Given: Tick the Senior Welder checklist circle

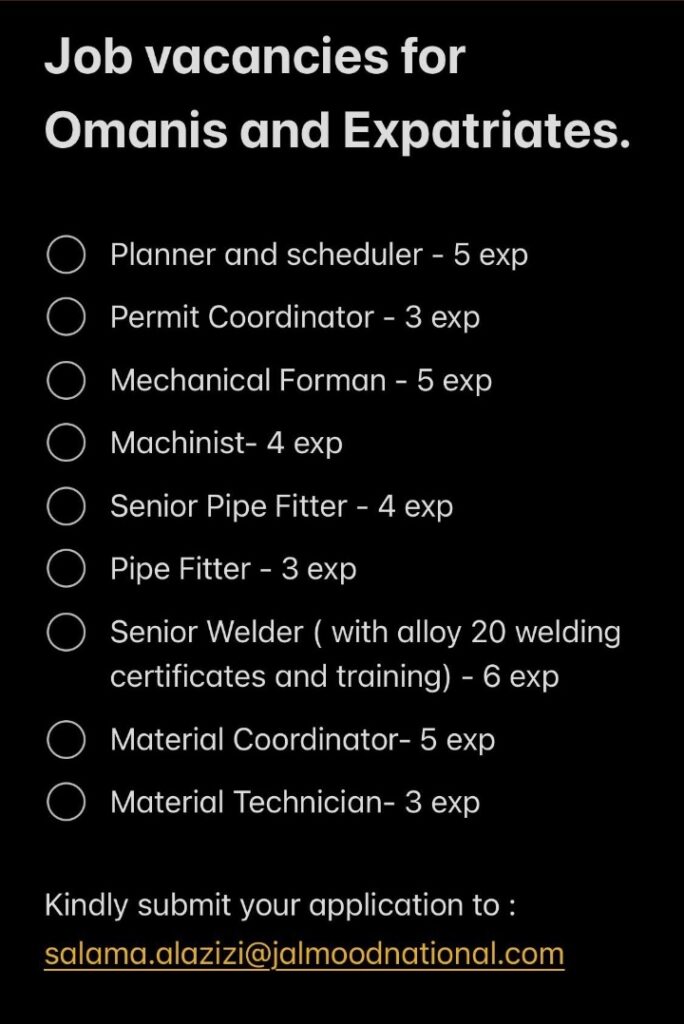Looking at the screenshot, I should (x=66, y=633).
